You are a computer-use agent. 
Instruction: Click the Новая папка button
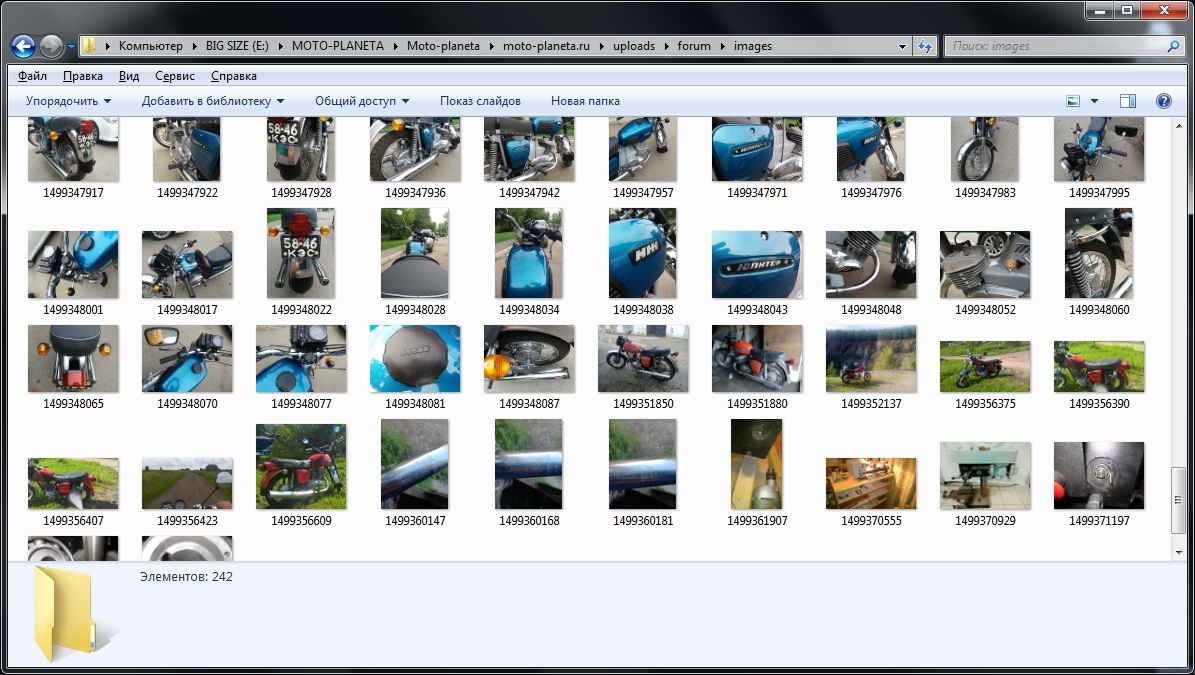pyautogui.click(x=585, y=101)
